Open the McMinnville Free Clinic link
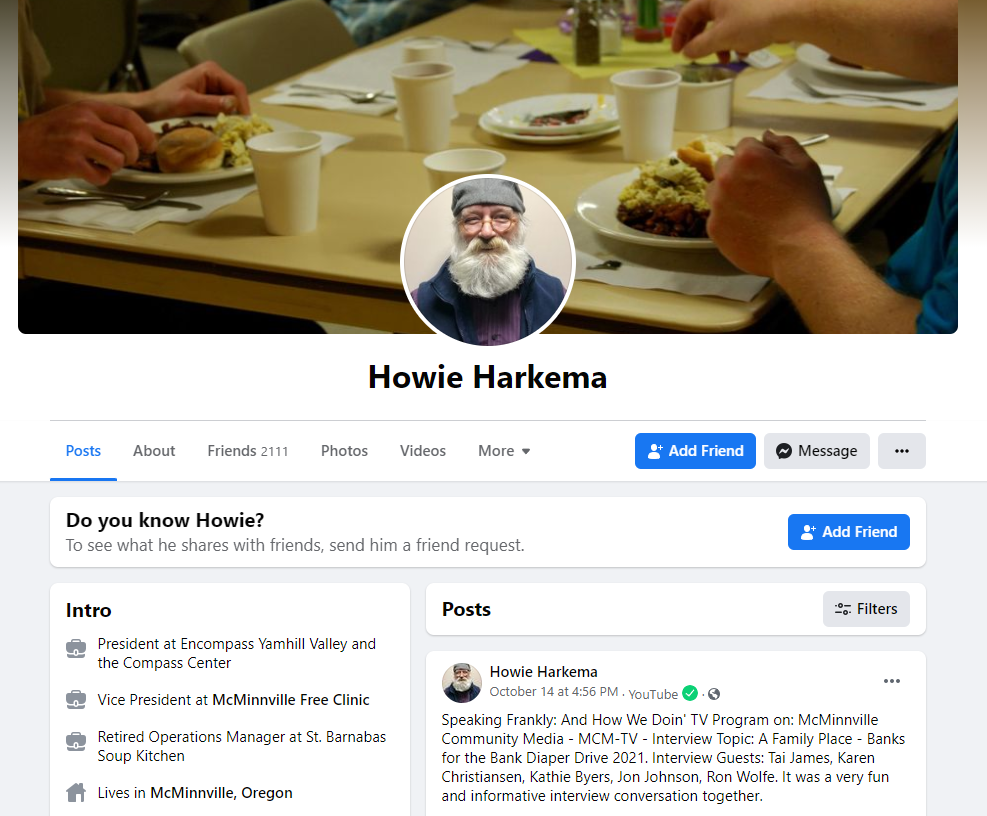This screenshot has height=816, width=987. tap(291, 700)
